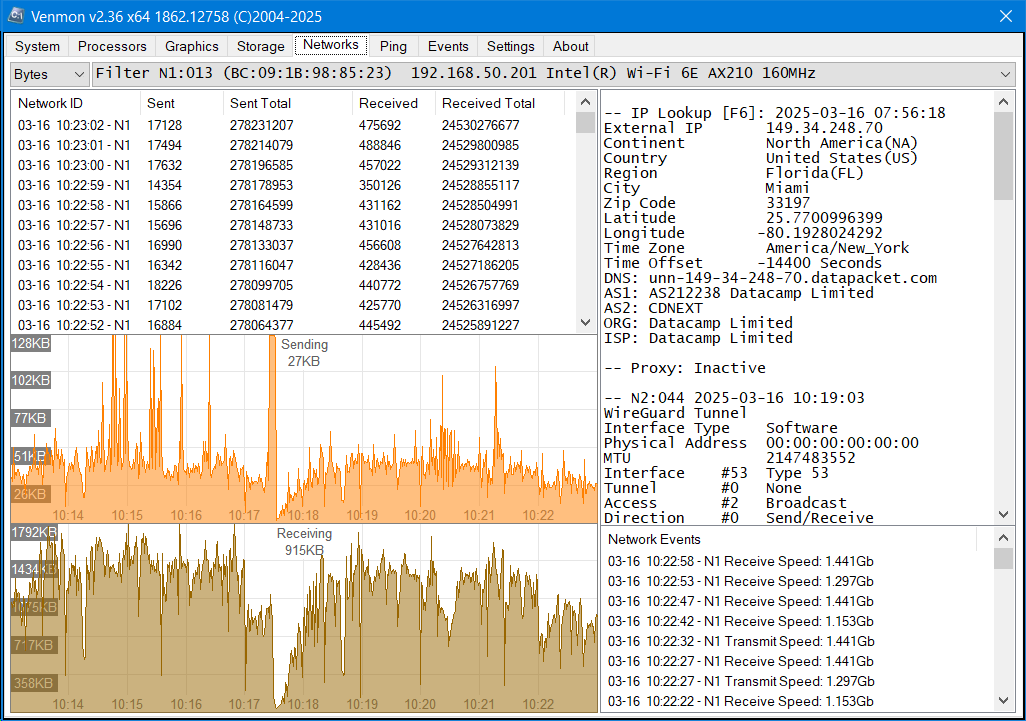Open the Graphics tab
Screen dimensions: 1026x721
click(192, 46)
